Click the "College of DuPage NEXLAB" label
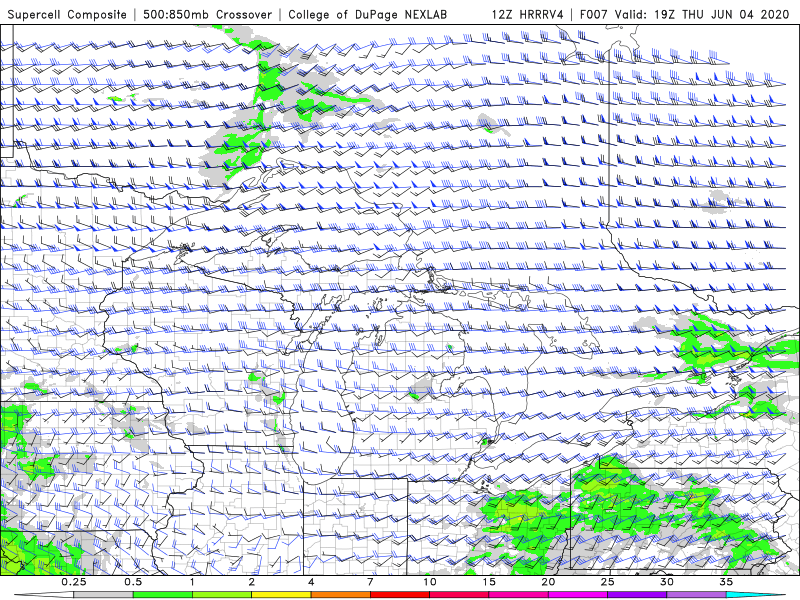Image resolution: width=800 pixels, height=600 pixels. tap(368, 15)
